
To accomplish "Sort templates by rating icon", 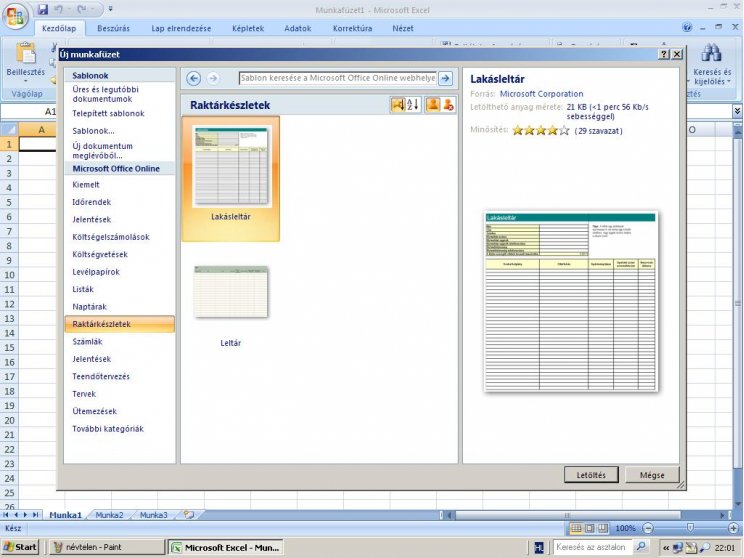I will 398,104.
